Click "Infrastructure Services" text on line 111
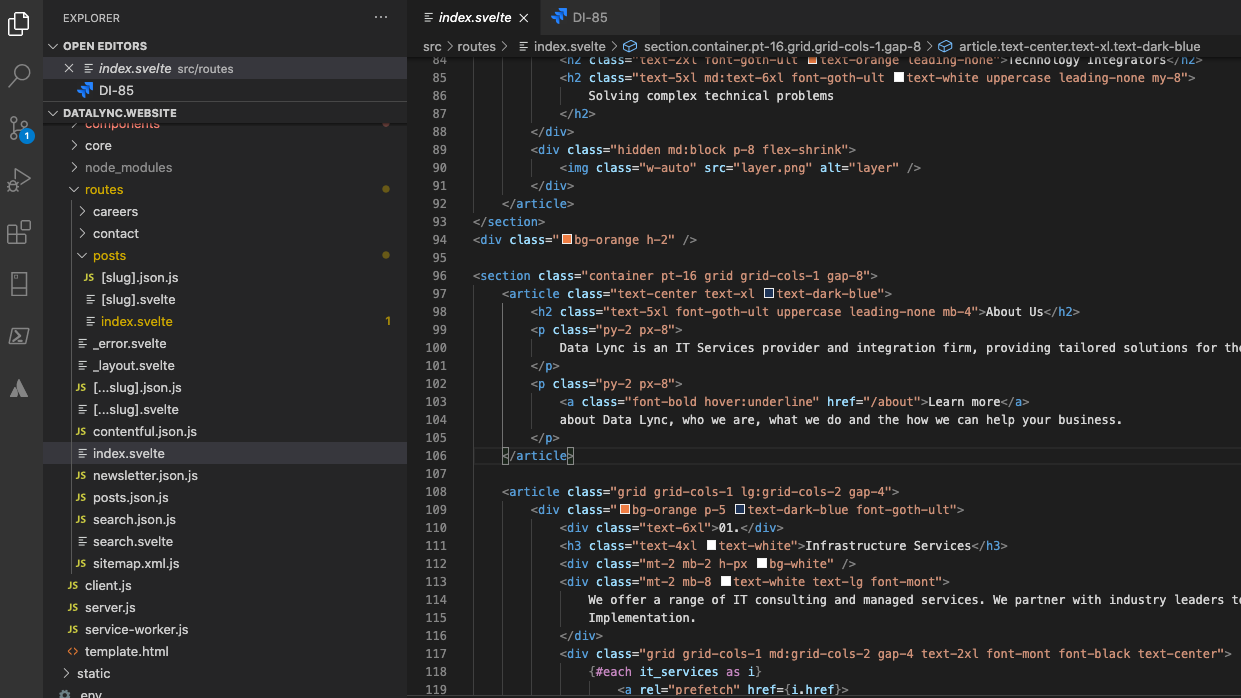 pos(888,546)
